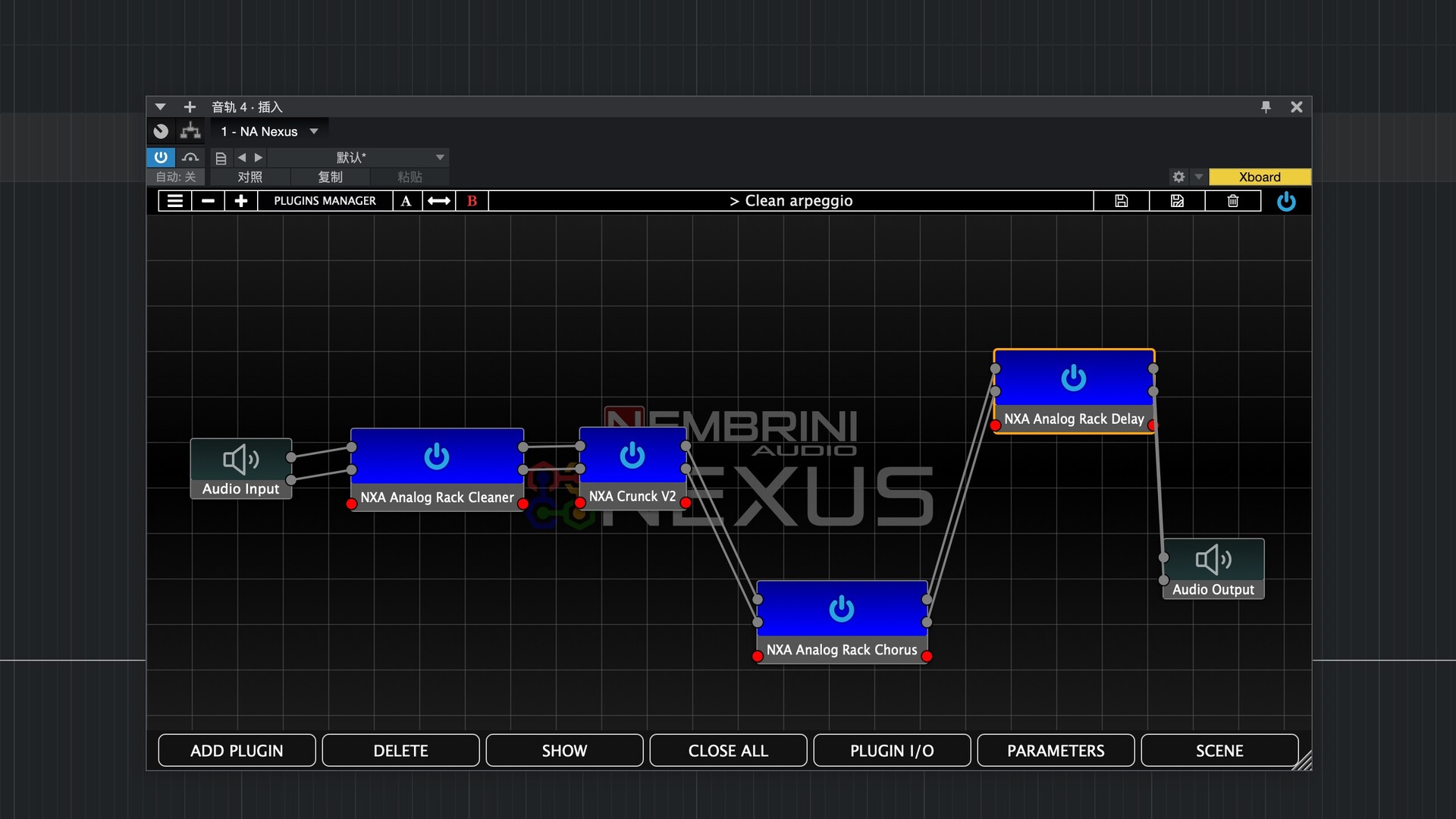The image size is (1456, 819).
Task: Click CLOSE ALL button
Action: (x=728, y=751)
